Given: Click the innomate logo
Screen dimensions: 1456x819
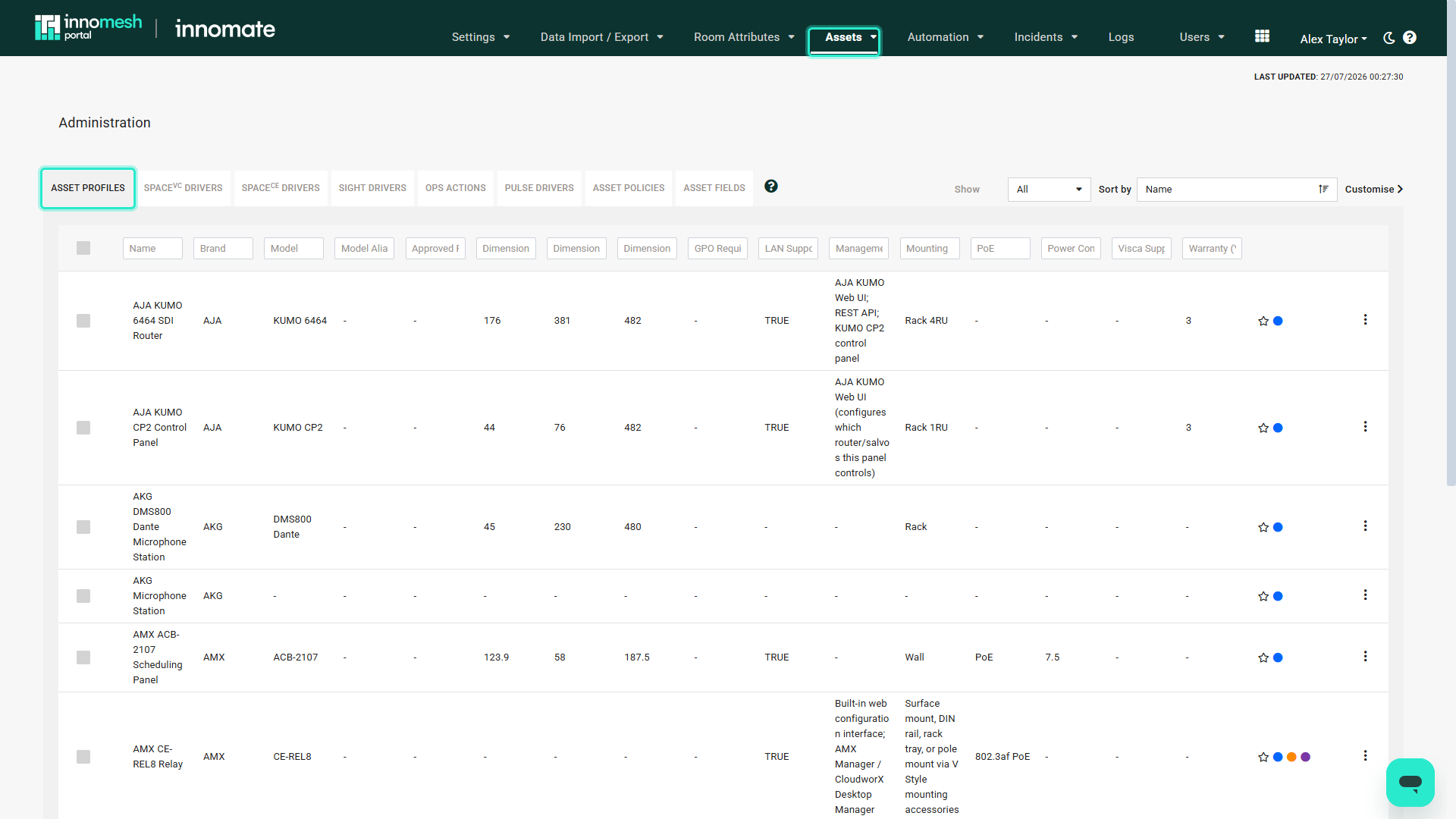Looking at the screenshot, I should pos(225,29).
